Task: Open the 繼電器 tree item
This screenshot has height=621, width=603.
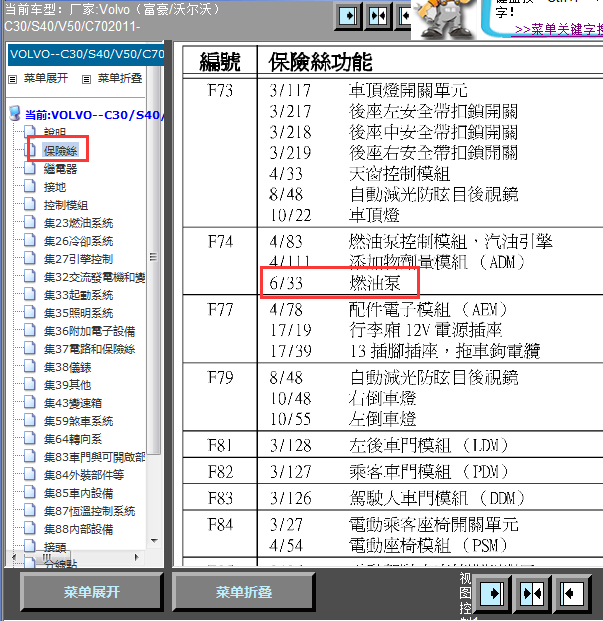Action: (x=60, y=169)
